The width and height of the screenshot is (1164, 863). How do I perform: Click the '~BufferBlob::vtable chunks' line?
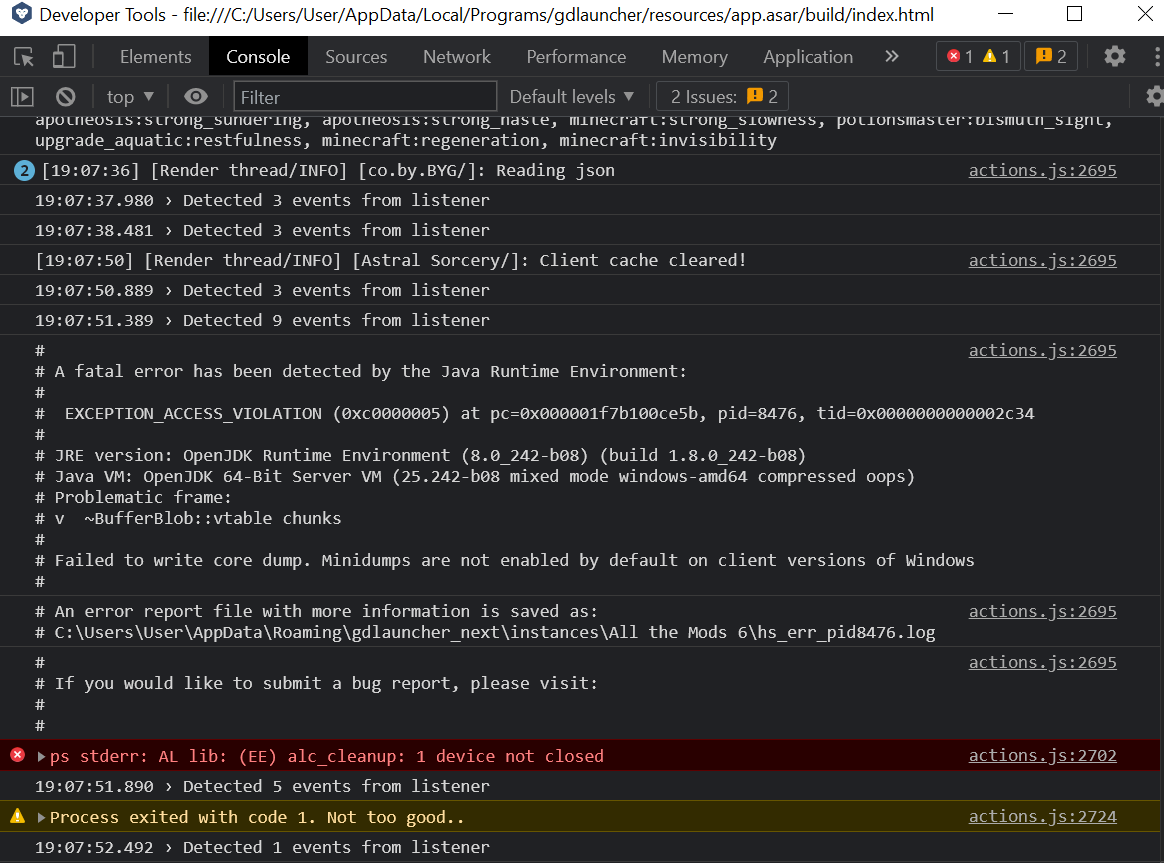tap(188, 518)
